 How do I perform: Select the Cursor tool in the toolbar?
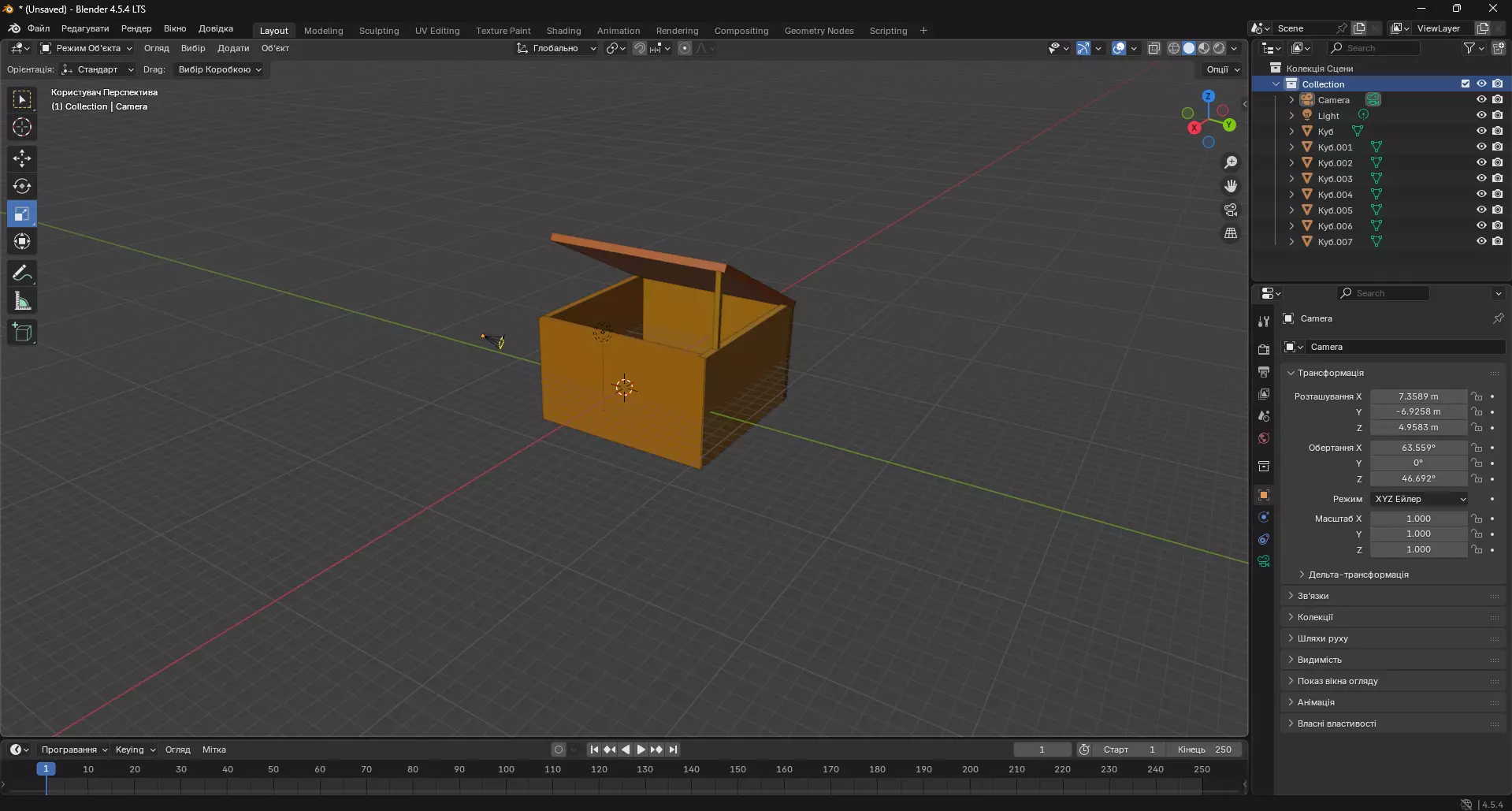[22, 127]
